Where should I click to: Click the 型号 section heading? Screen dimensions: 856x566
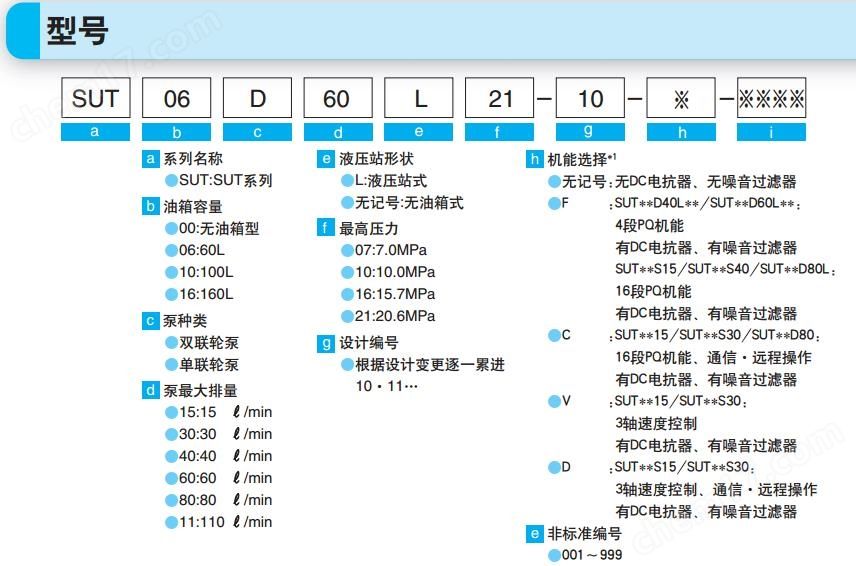pos(77,32)
